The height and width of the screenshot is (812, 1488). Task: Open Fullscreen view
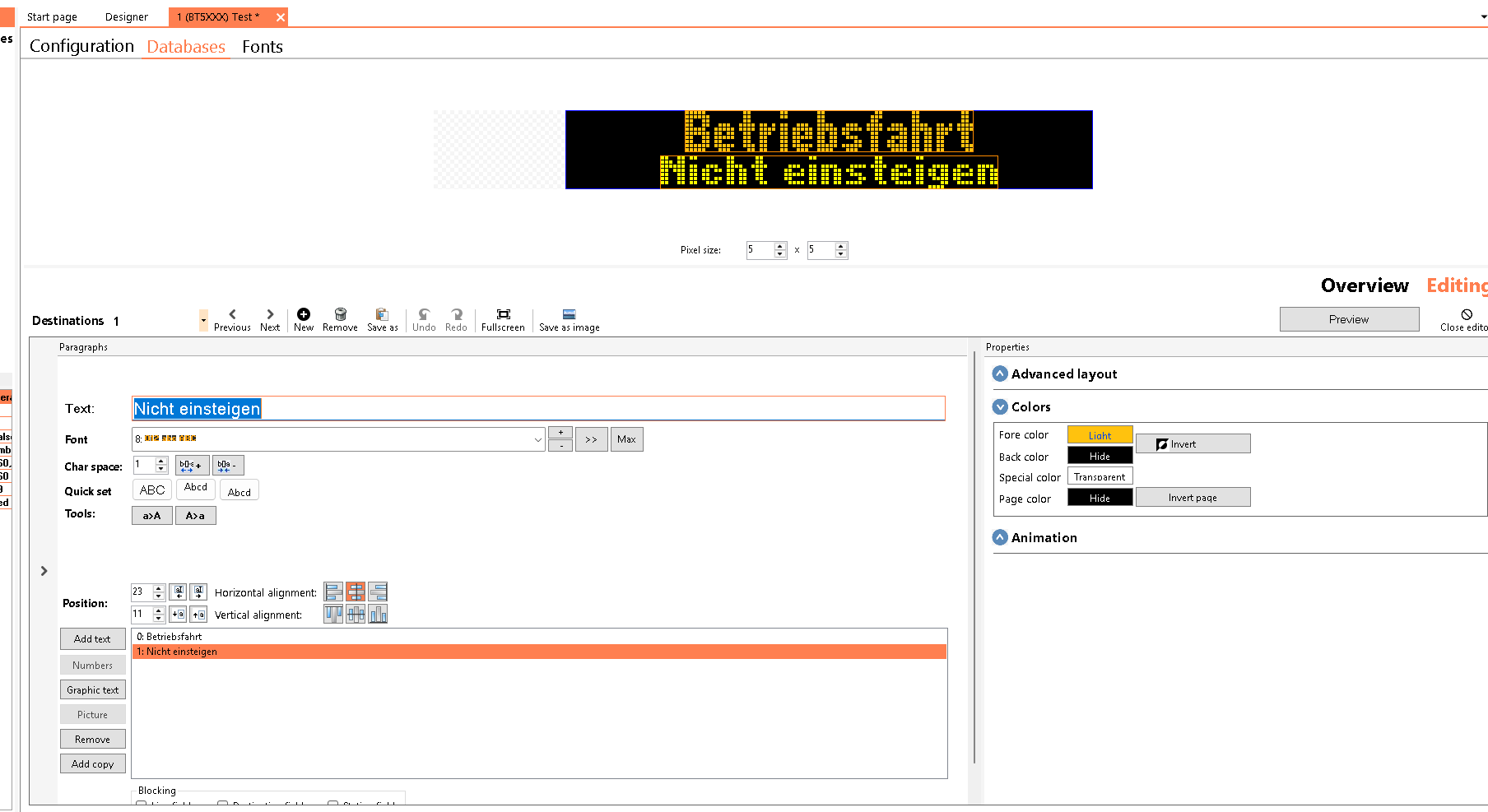point(503,320)
